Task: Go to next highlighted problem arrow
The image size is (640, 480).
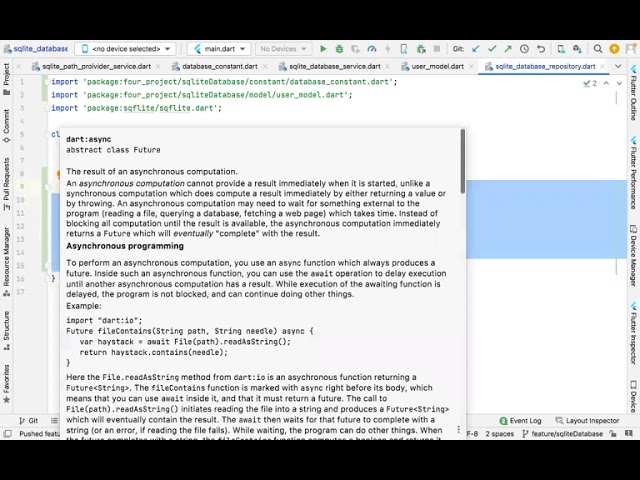Action: (619, 83)
